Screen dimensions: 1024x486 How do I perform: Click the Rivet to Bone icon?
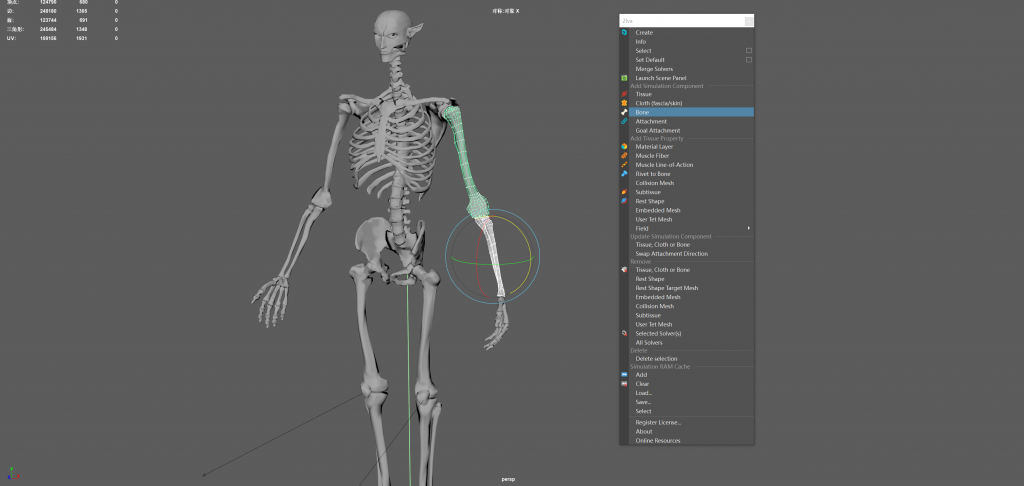624,174
